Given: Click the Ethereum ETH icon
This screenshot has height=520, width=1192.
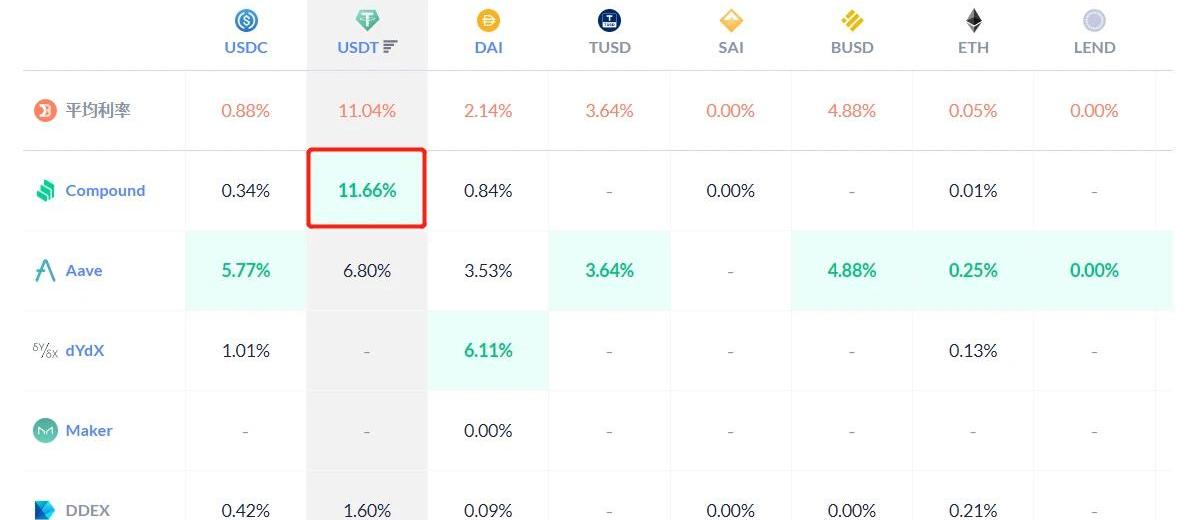Looking at the screenshot, I should tap(973, 20).
